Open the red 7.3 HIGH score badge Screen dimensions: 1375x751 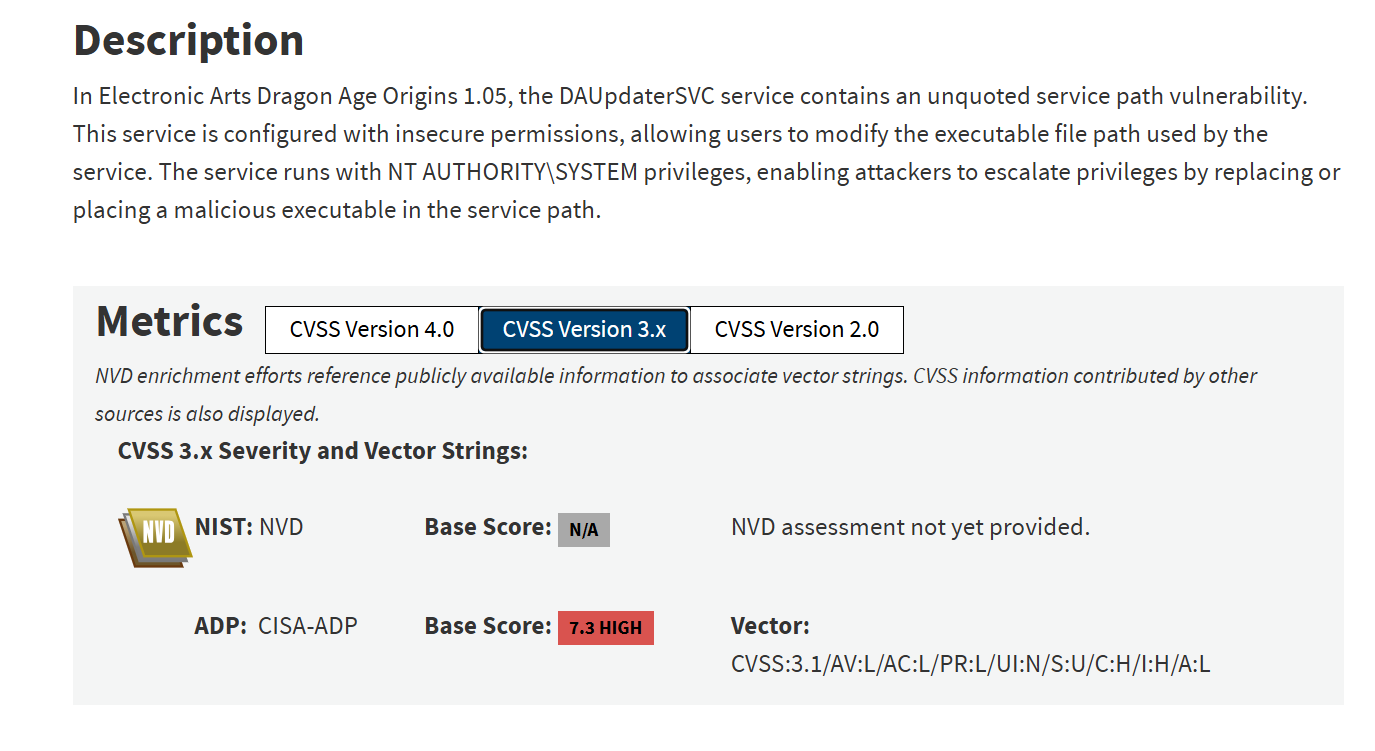[605, 628]
